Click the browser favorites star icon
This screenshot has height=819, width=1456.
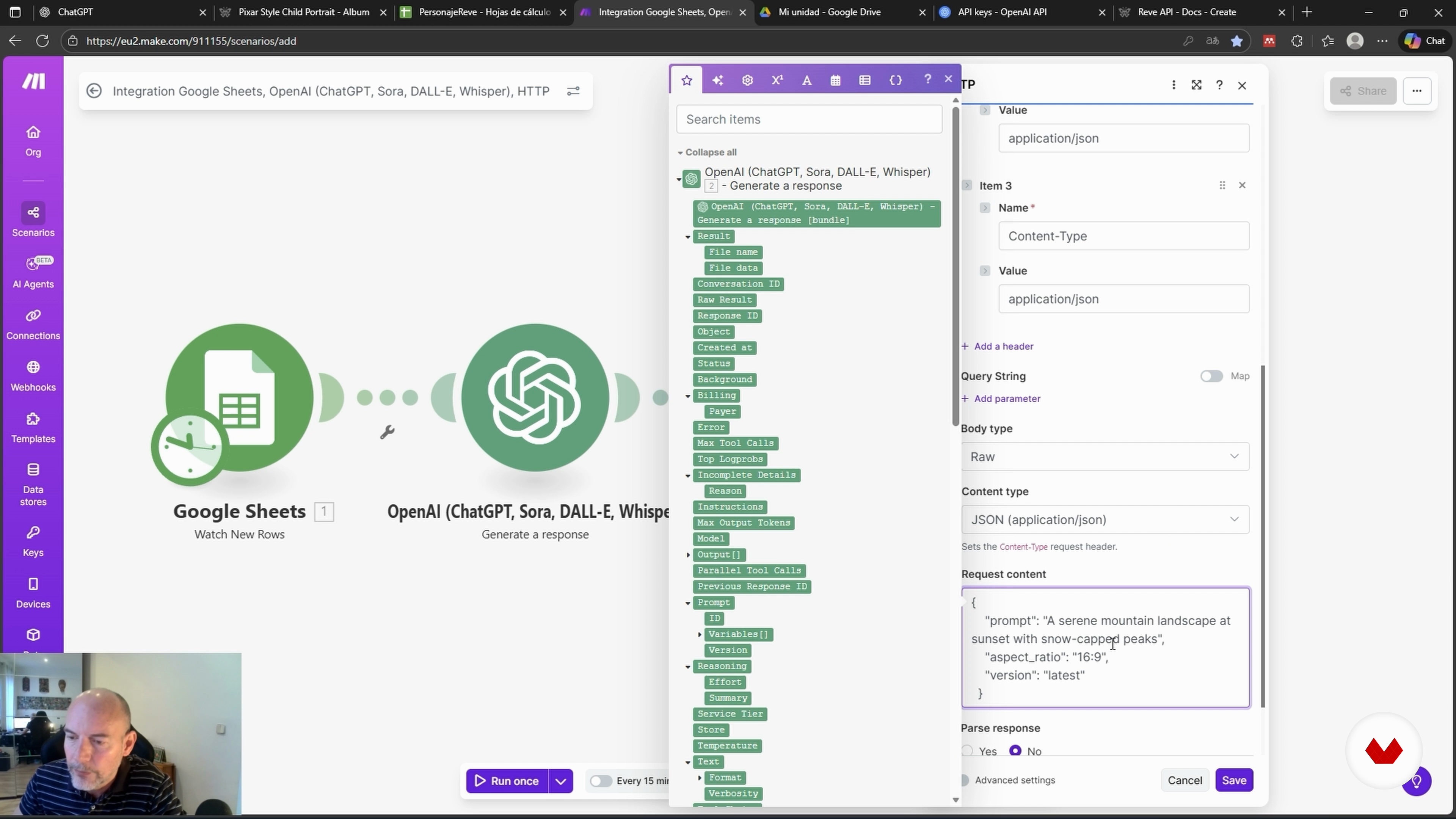tap(1237, 41)
